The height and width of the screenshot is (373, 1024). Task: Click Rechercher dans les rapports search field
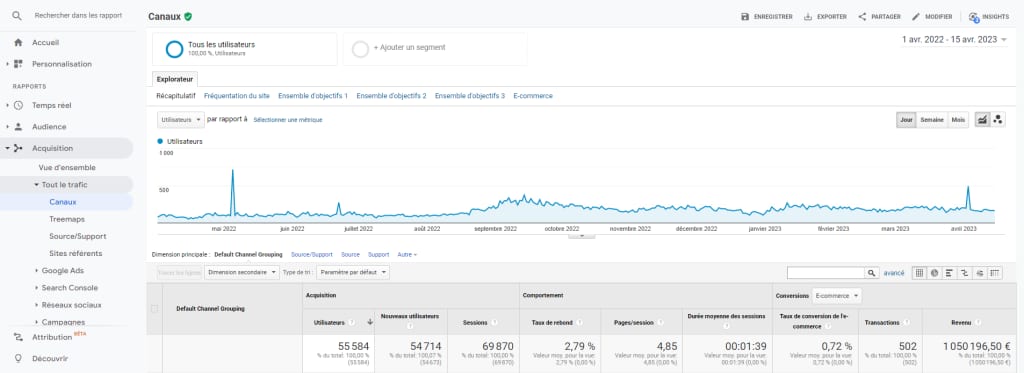pos(78,15)
